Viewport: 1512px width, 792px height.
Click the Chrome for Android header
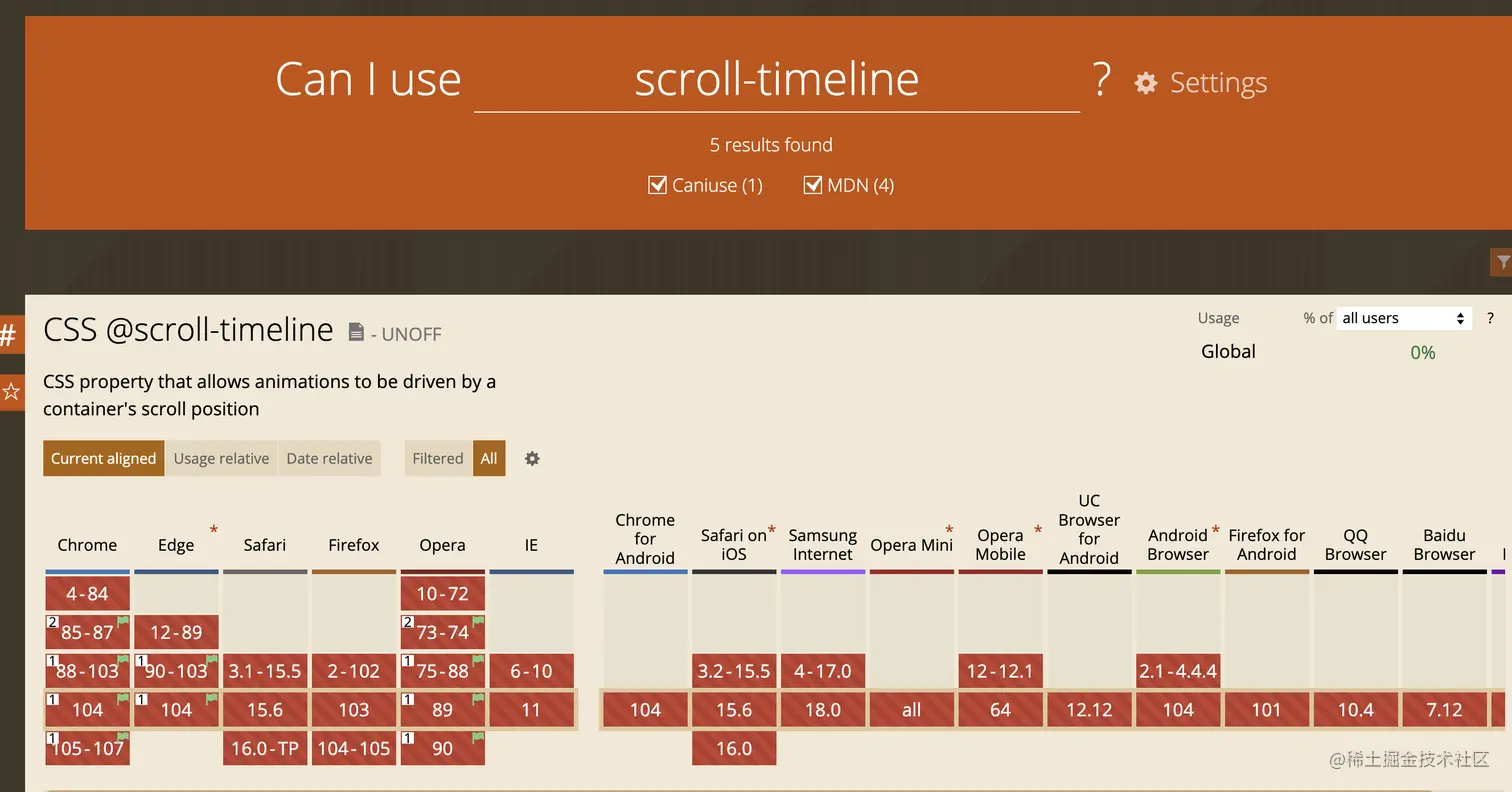[645, 539]
